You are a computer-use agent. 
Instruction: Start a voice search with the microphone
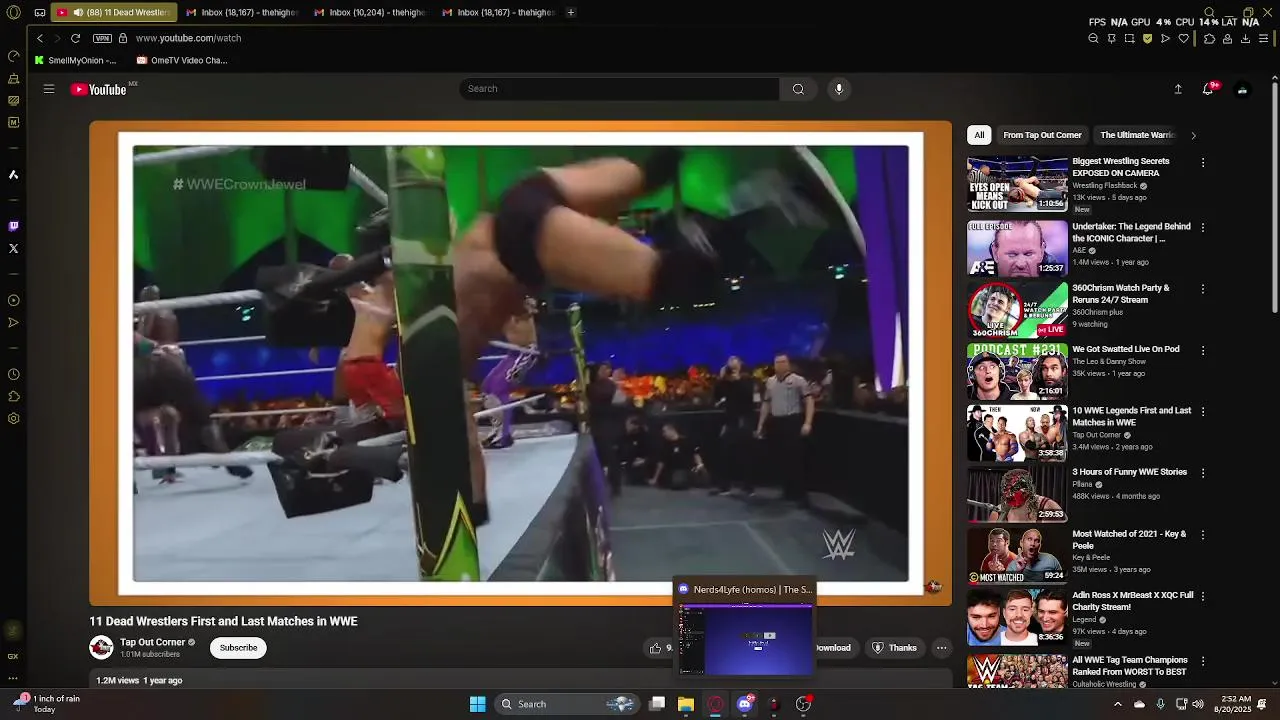click(839, 89)
